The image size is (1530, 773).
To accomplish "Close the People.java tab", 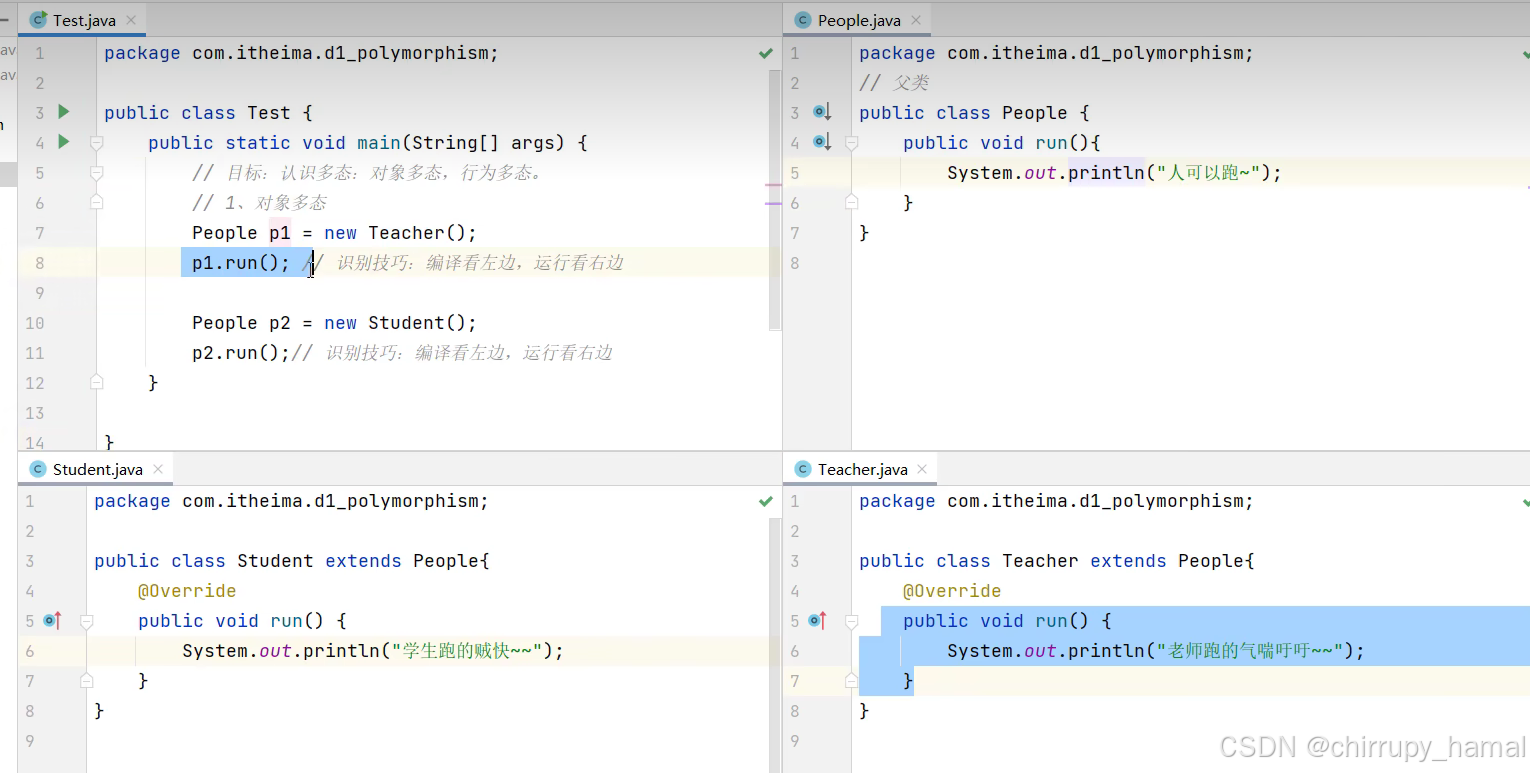I will click(x=916, y=20).
